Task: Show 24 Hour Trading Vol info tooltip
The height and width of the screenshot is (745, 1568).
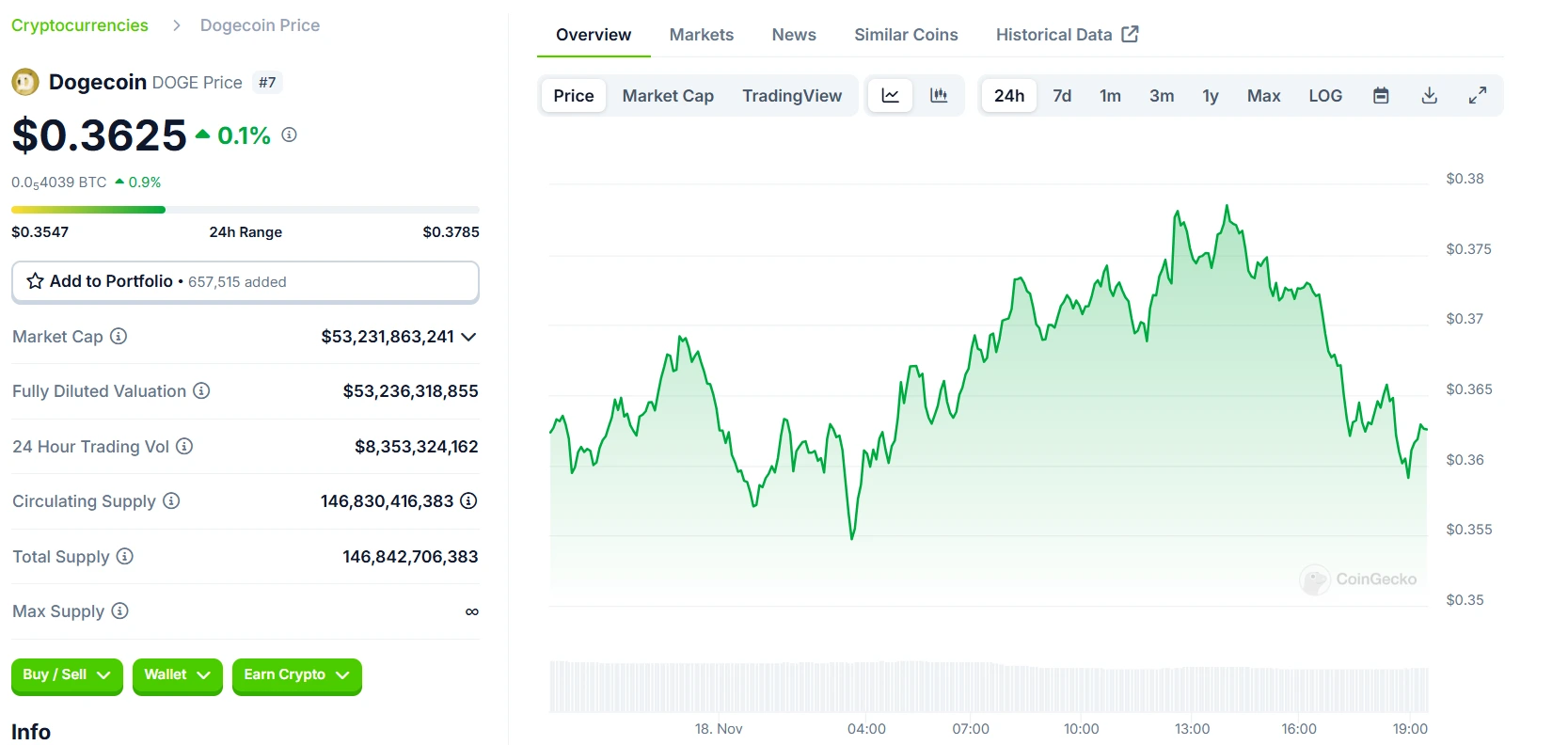Action: 184,446
